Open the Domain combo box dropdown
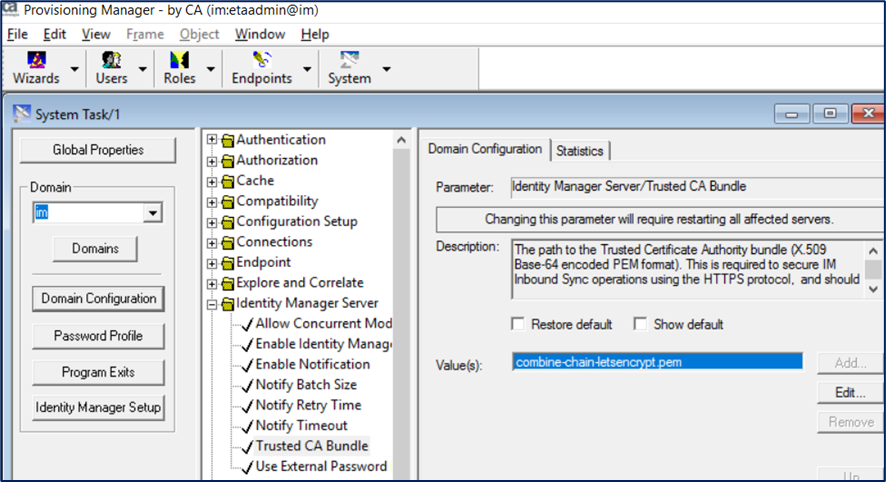 [152, 213]
